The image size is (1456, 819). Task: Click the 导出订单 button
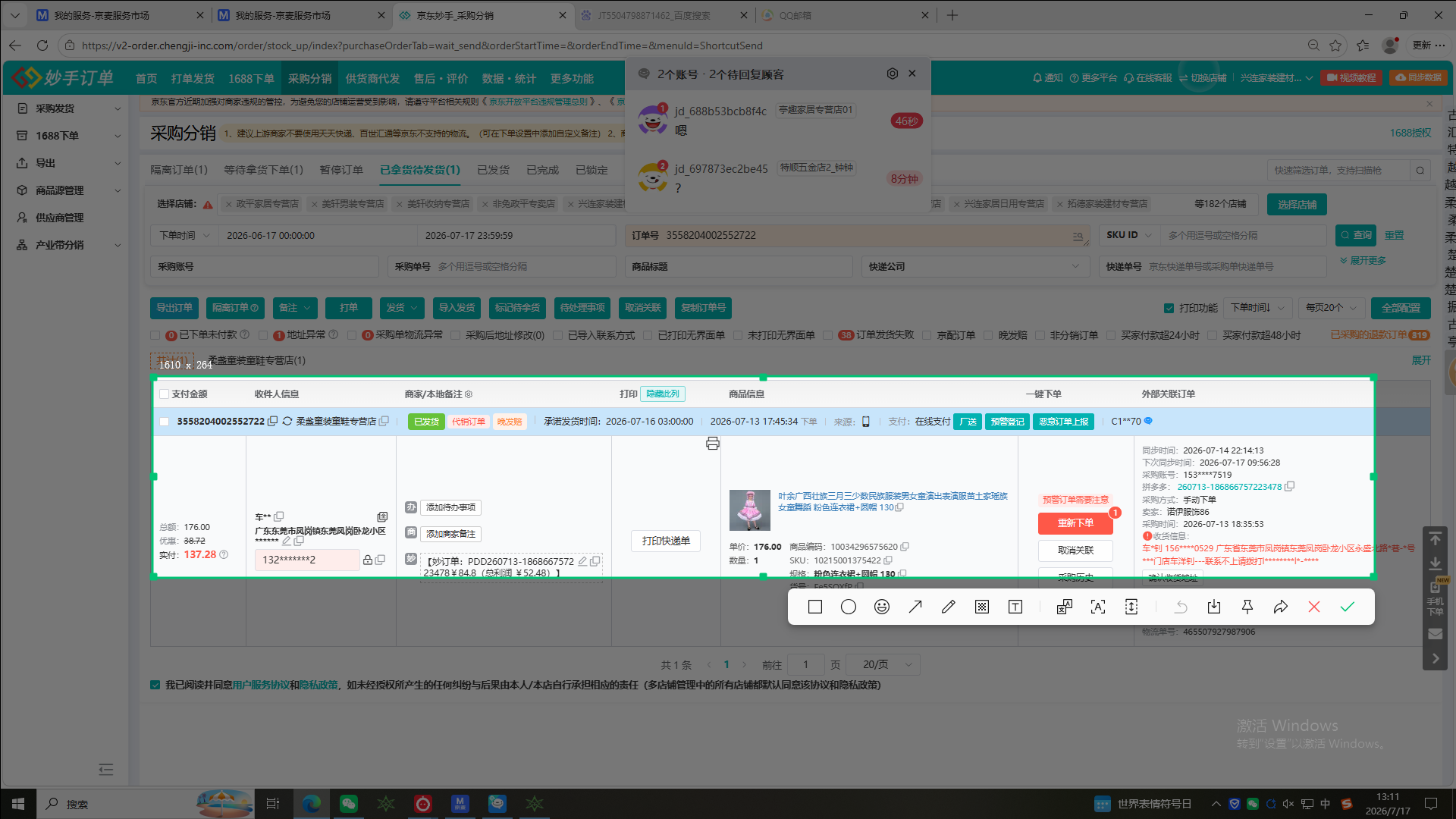coord(174,308)
